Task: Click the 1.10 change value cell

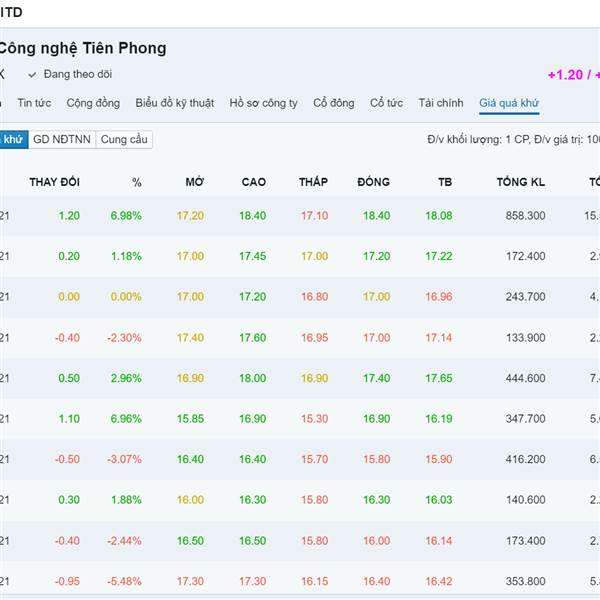Action: click(x=69, y=419)
